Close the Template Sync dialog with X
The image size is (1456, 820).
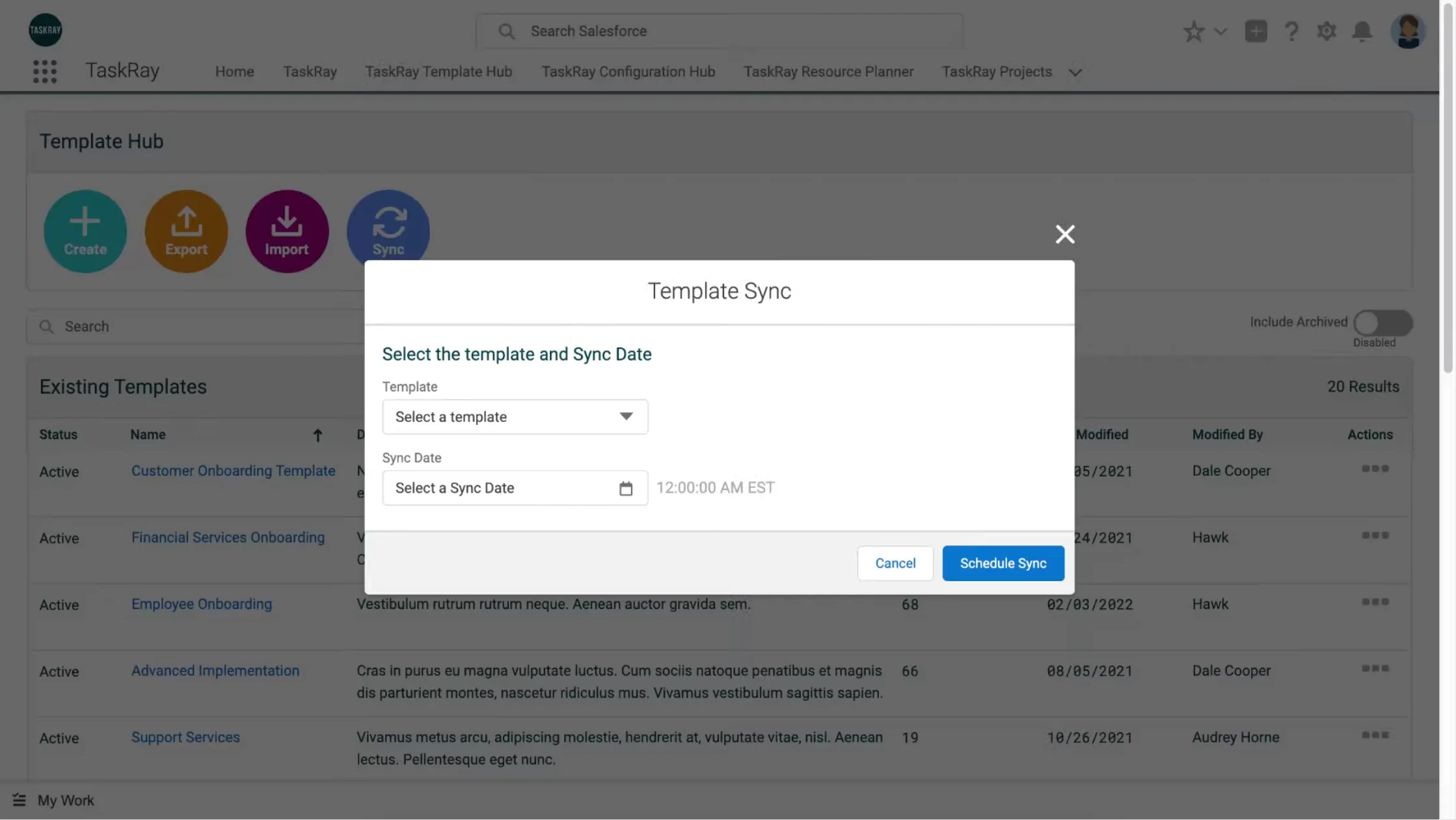1065,234
